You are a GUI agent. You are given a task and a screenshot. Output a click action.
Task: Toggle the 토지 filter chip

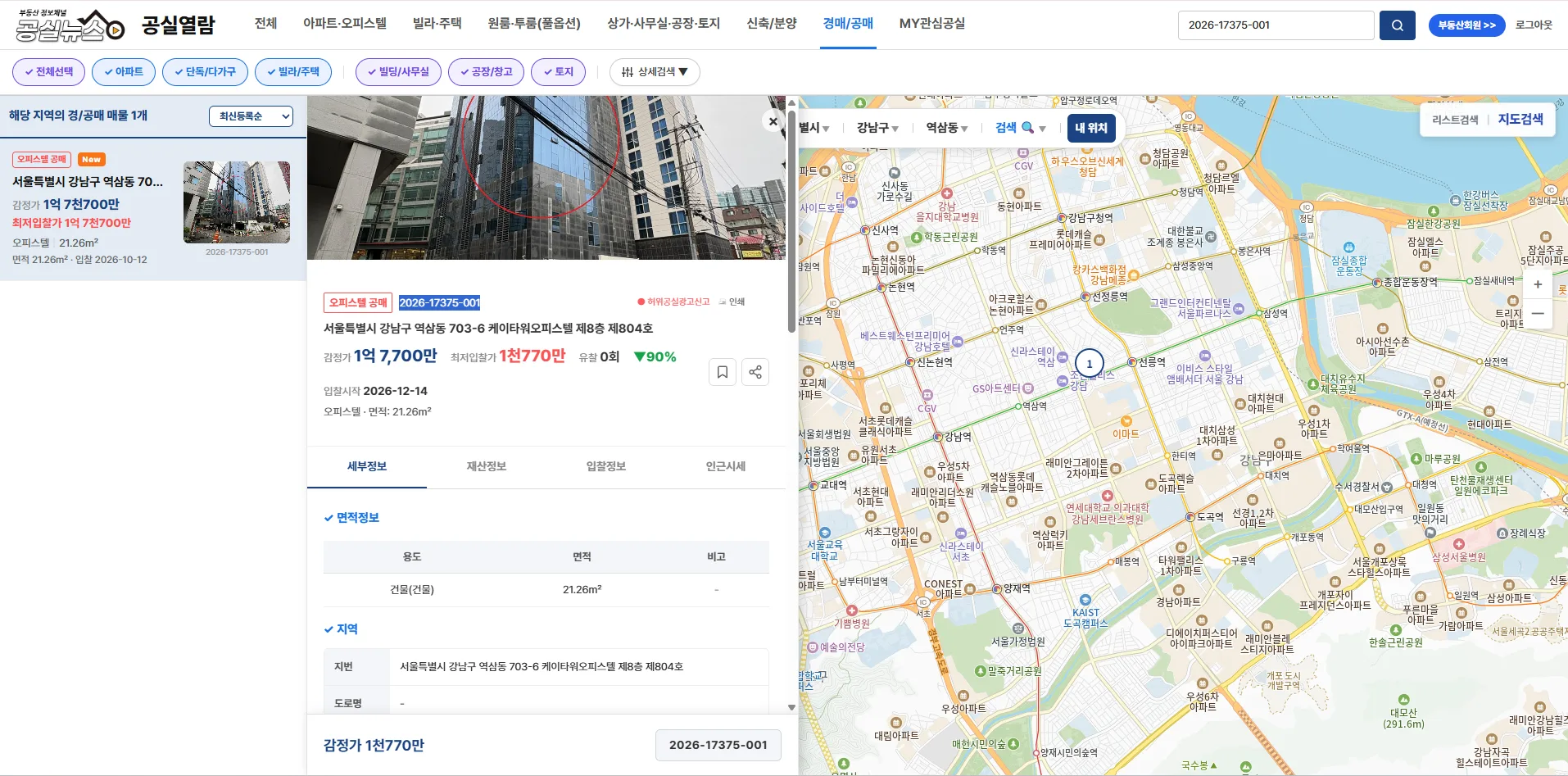point(558,72)
